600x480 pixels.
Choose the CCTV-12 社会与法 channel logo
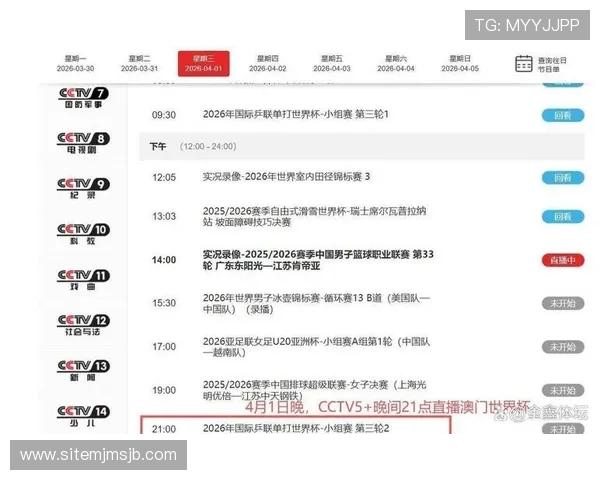click(x=83, y=325)
